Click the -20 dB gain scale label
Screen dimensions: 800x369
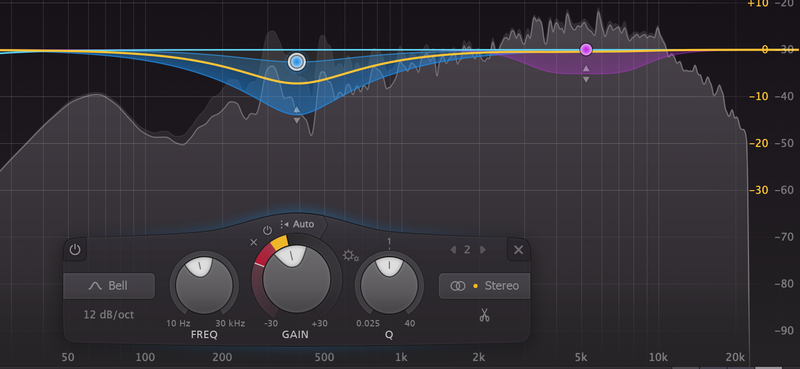tap(759, 143)
